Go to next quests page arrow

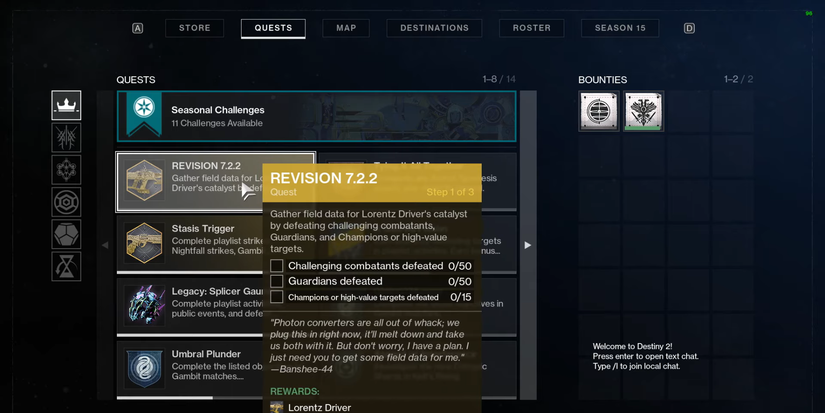(x=528, y=245)
